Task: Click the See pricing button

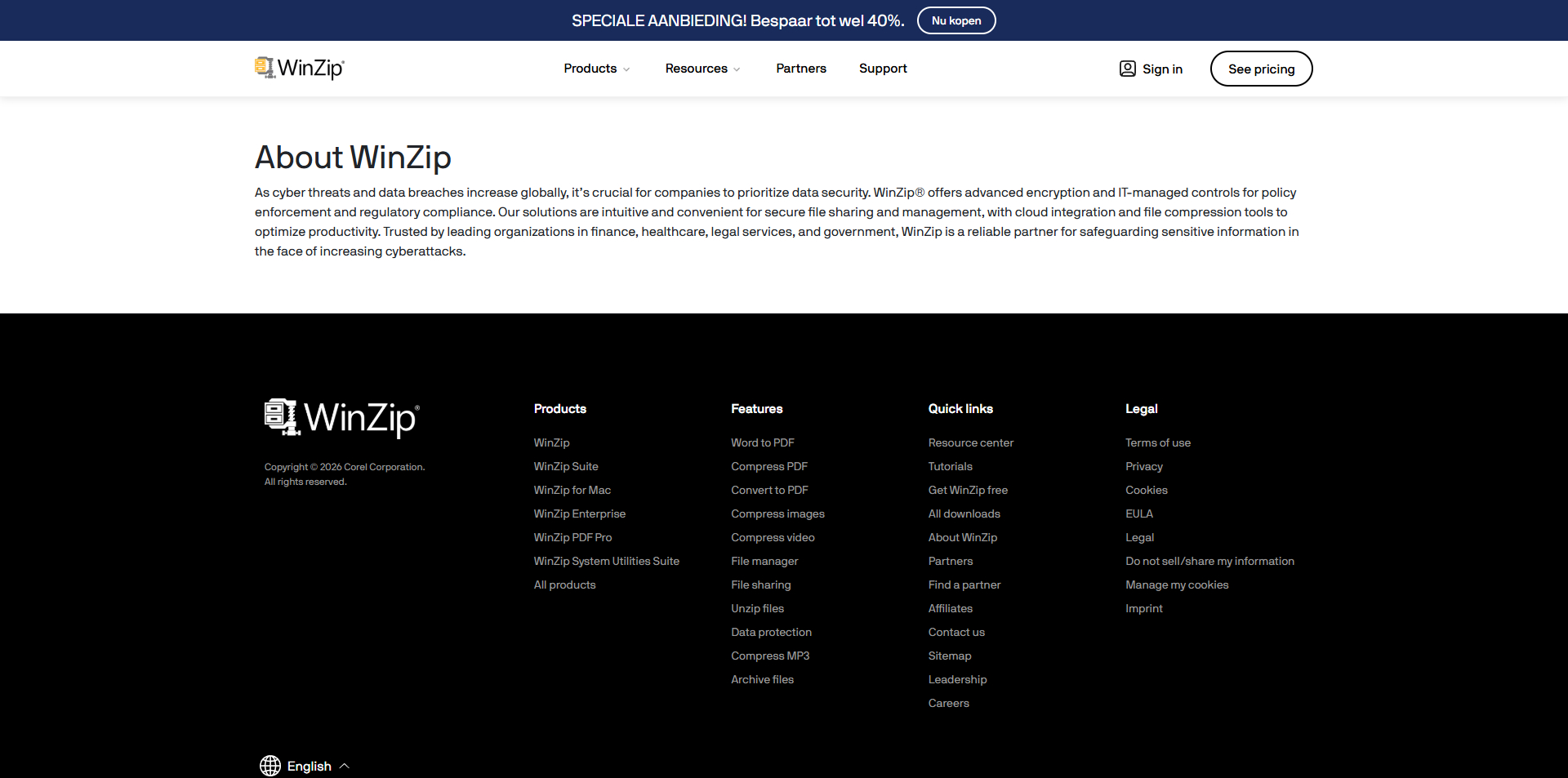Action: [1261, 69]
